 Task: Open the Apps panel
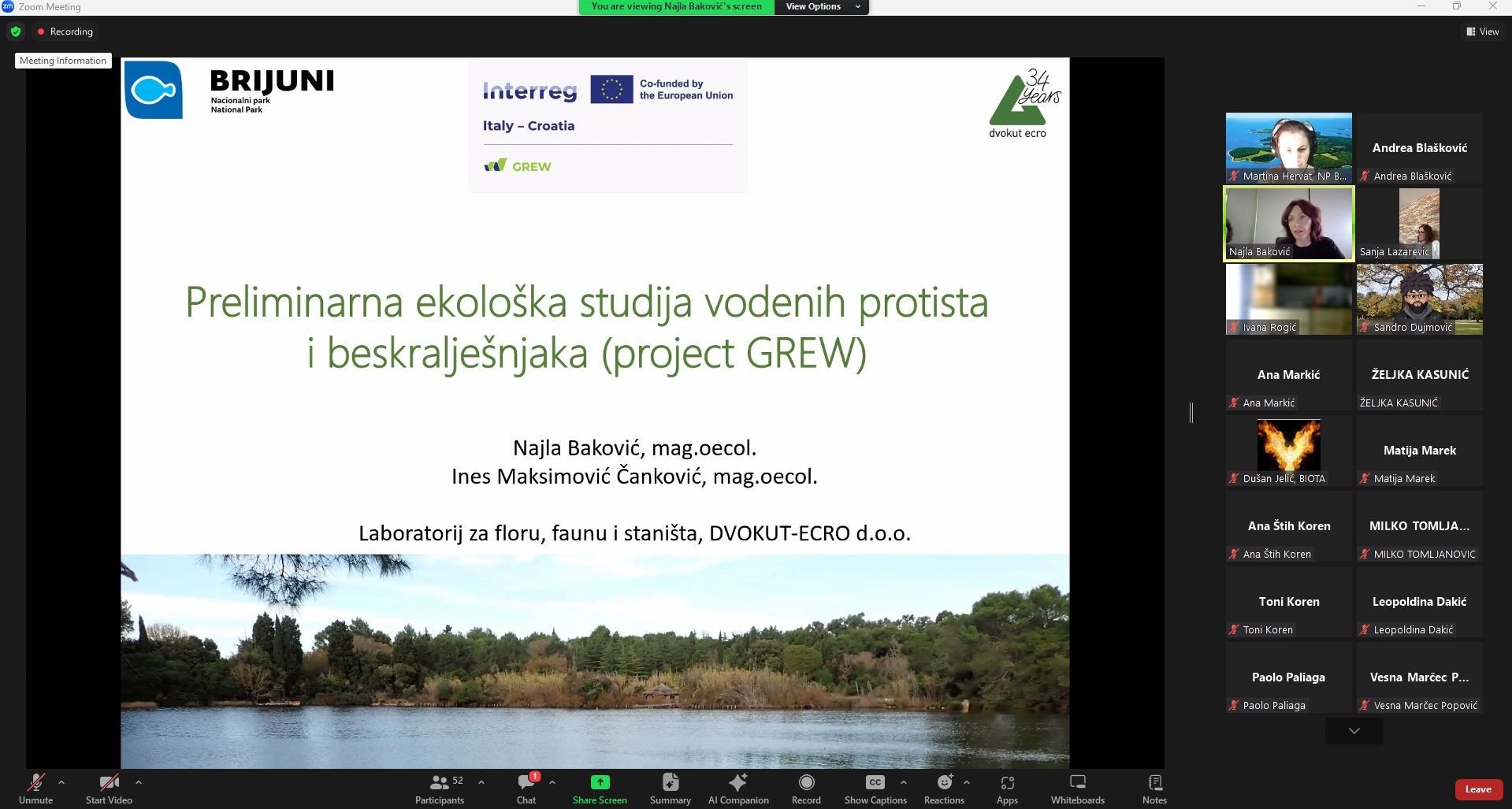(1007, 789)
